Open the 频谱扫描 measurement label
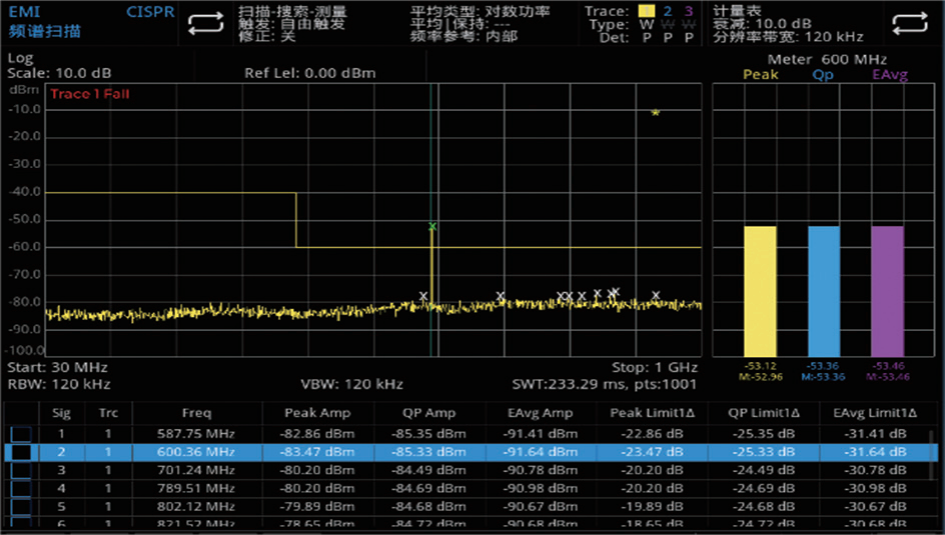 pos(45,31)
